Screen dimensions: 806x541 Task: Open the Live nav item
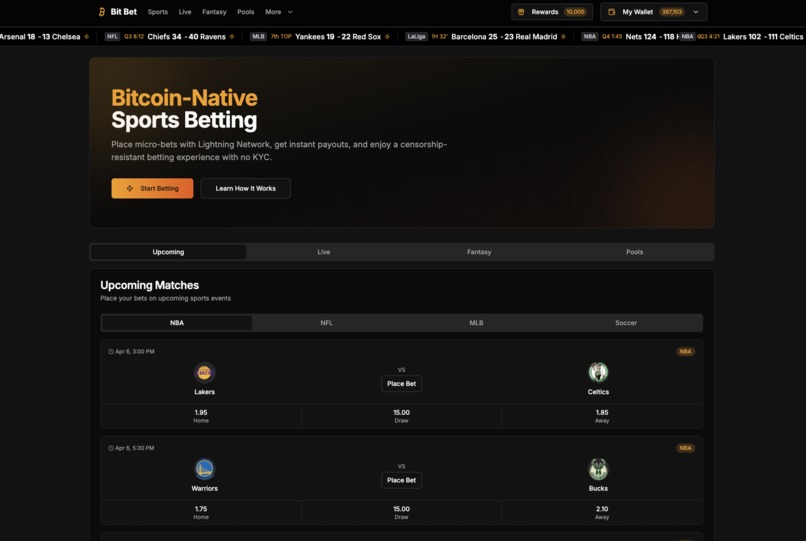tap(185, 12)
